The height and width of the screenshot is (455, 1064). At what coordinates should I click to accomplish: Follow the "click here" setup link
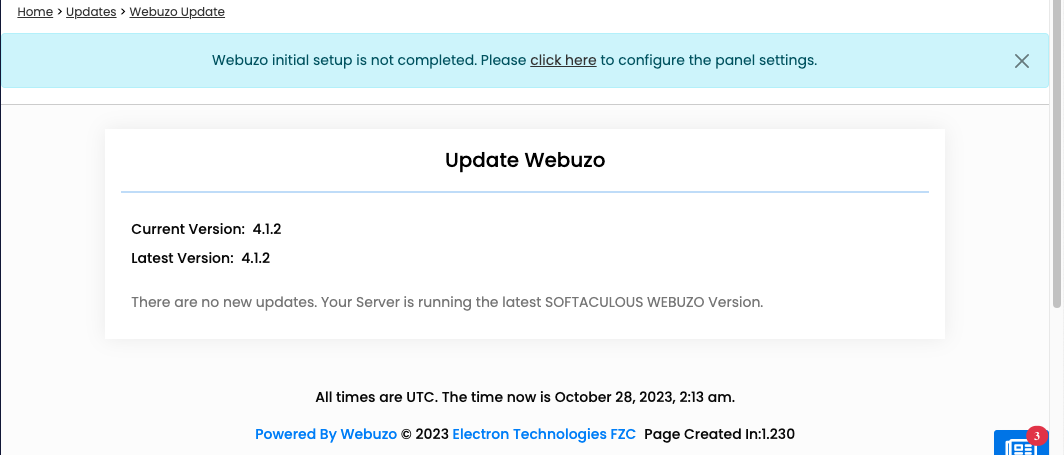tap(563, 60)
